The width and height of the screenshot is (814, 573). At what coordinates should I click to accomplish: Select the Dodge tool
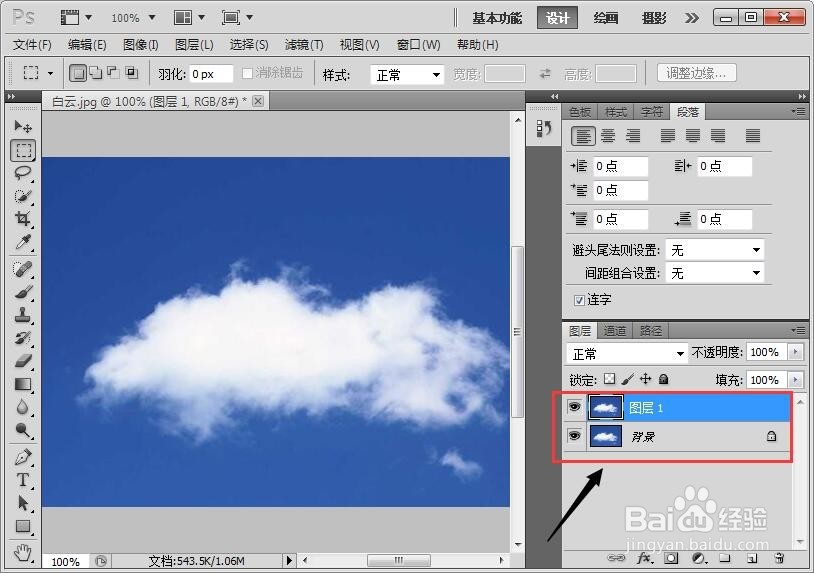coord(23,430)
